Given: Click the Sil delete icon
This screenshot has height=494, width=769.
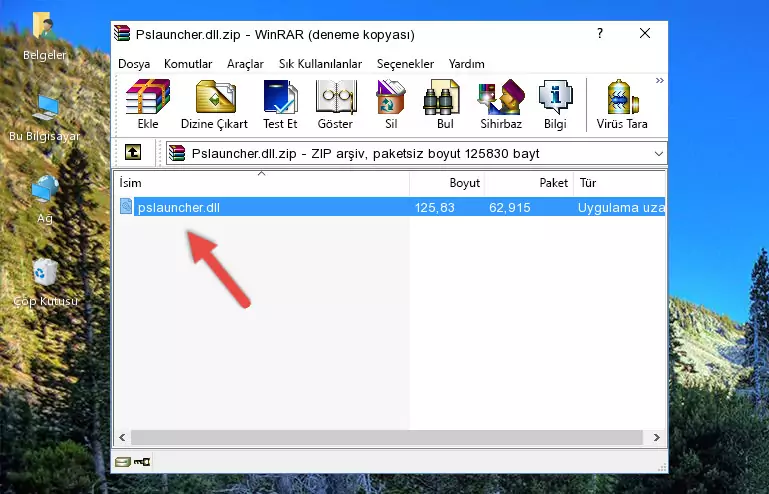Looking at the screenshot, I should (391, 104).
